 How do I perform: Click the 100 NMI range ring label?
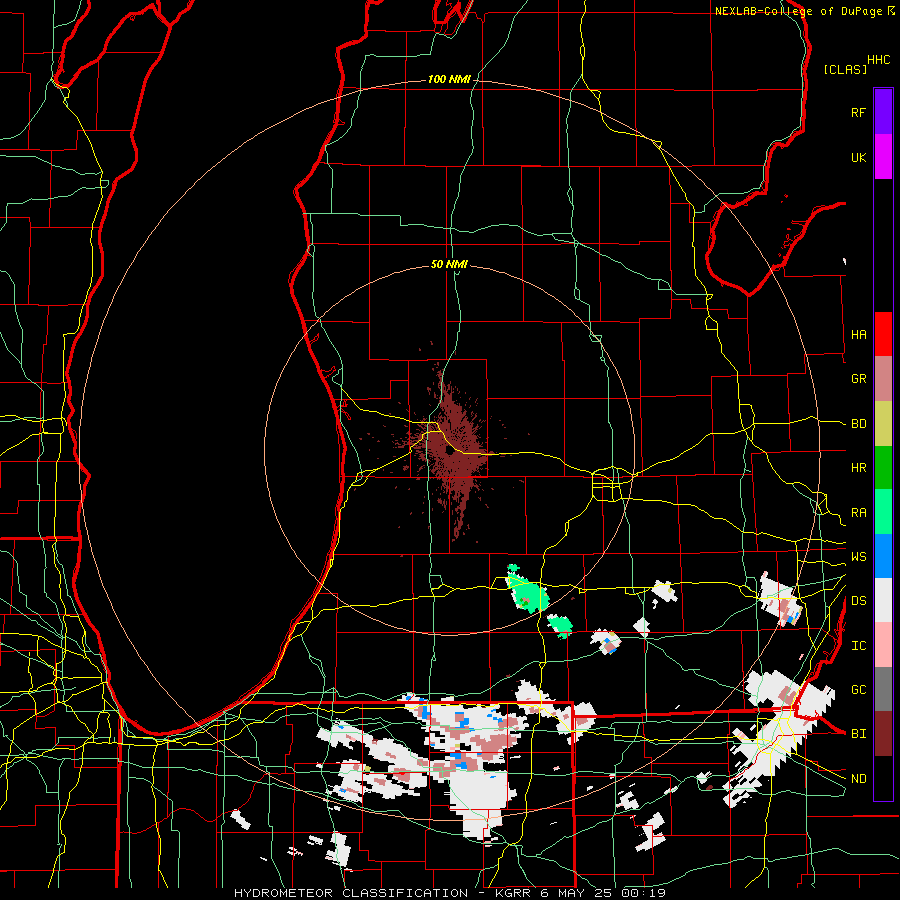coord(449,79)
